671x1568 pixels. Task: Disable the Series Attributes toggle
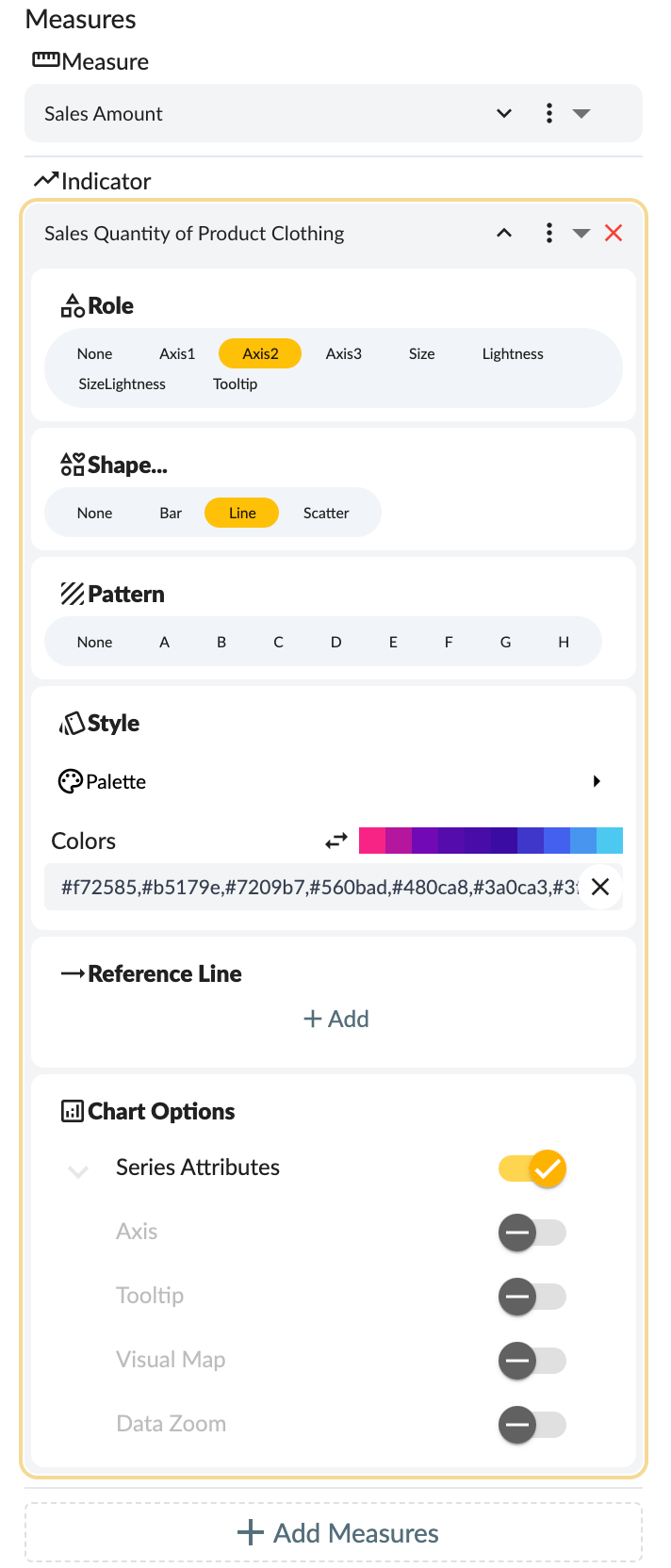click(x=532, y=1168)
